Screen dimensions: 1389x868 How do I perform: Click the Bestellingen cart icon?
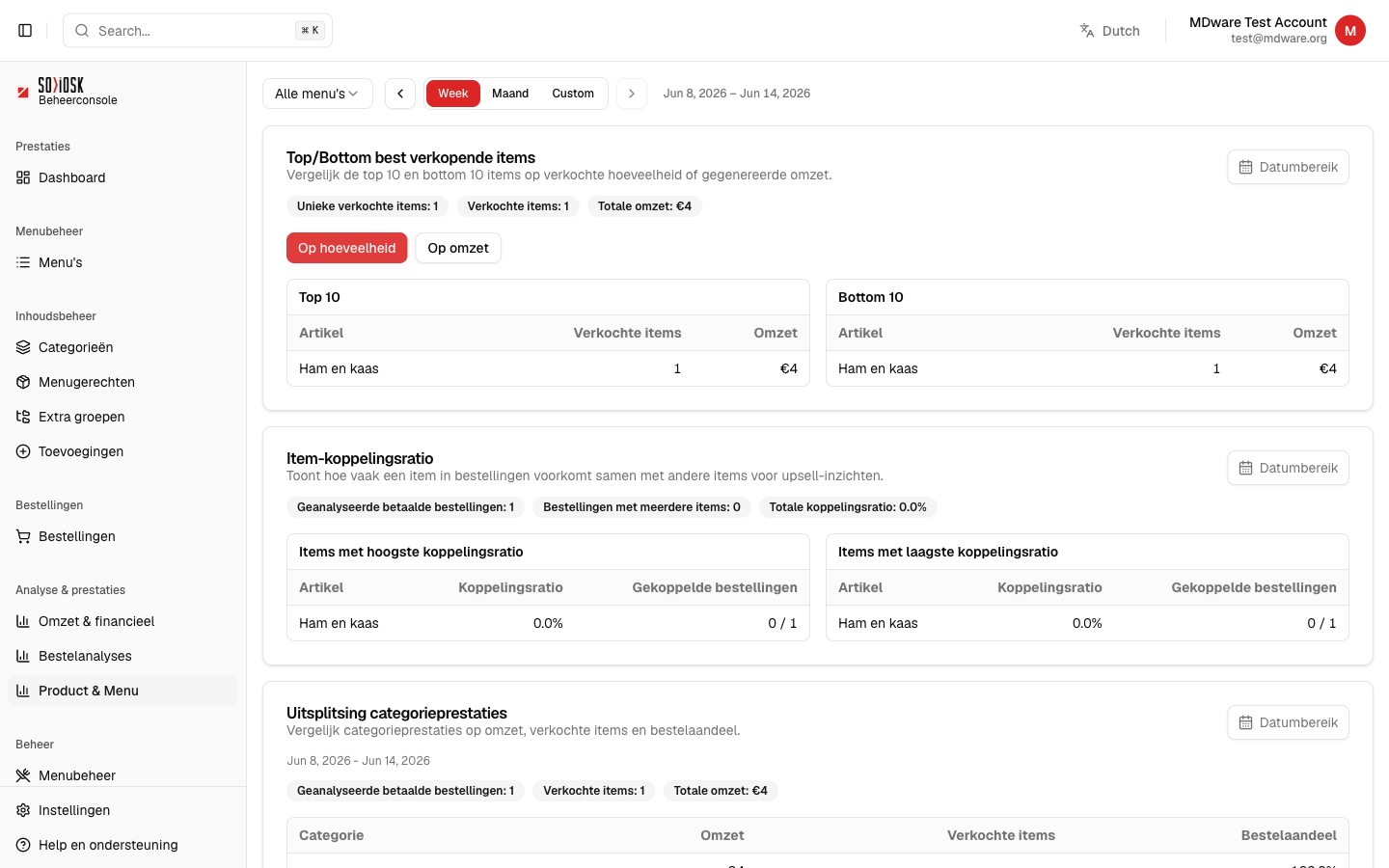click(x=23, y=536)
